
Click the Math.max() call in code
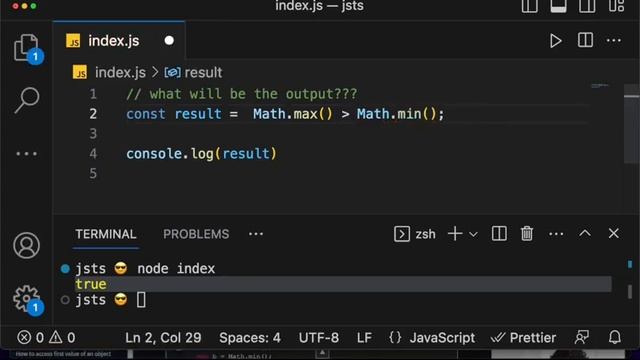click(293, 114)
